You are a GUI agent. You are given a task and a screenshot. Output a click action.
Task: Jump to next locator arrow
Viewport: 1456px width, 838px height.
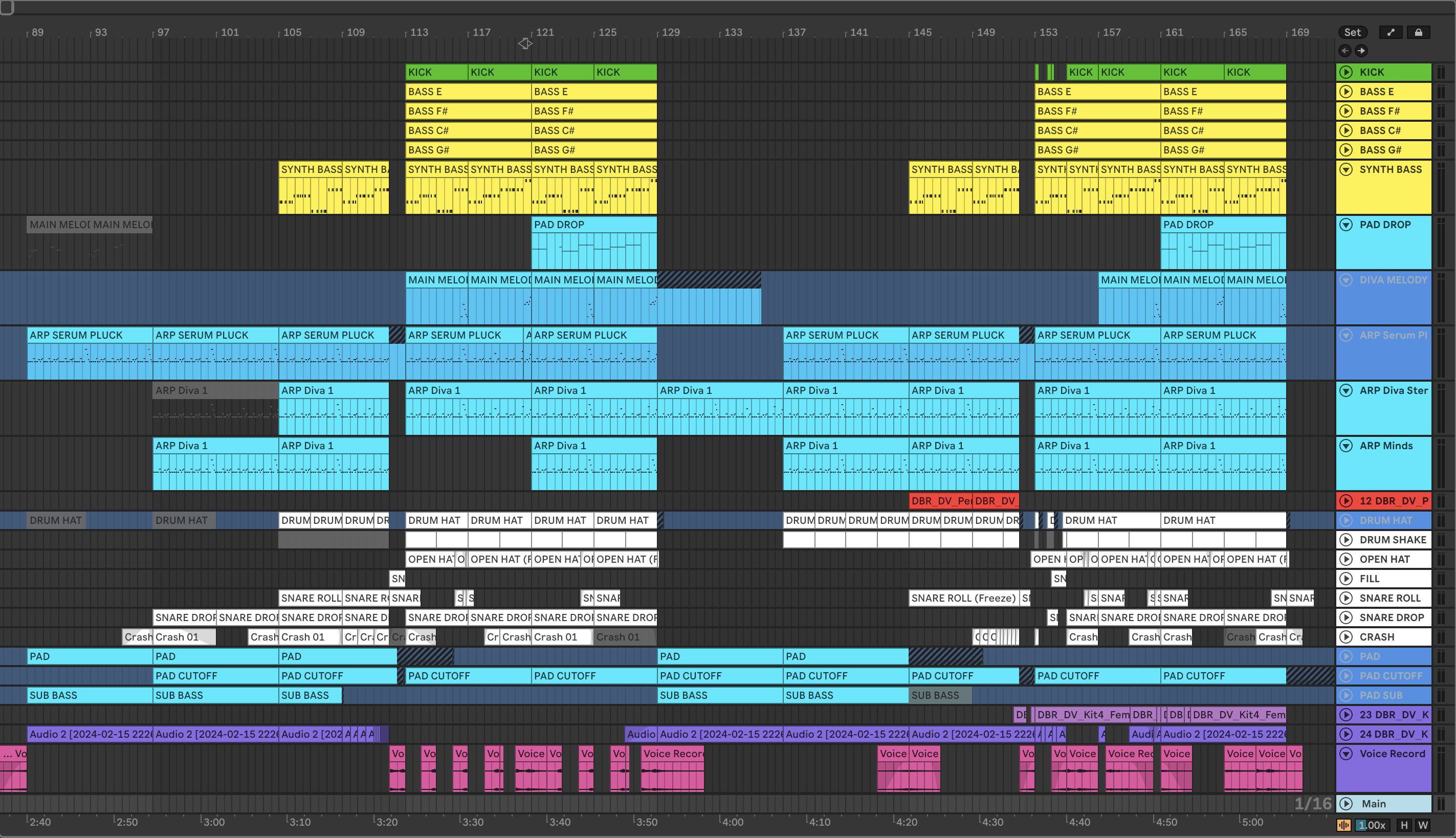point(1361,51)
